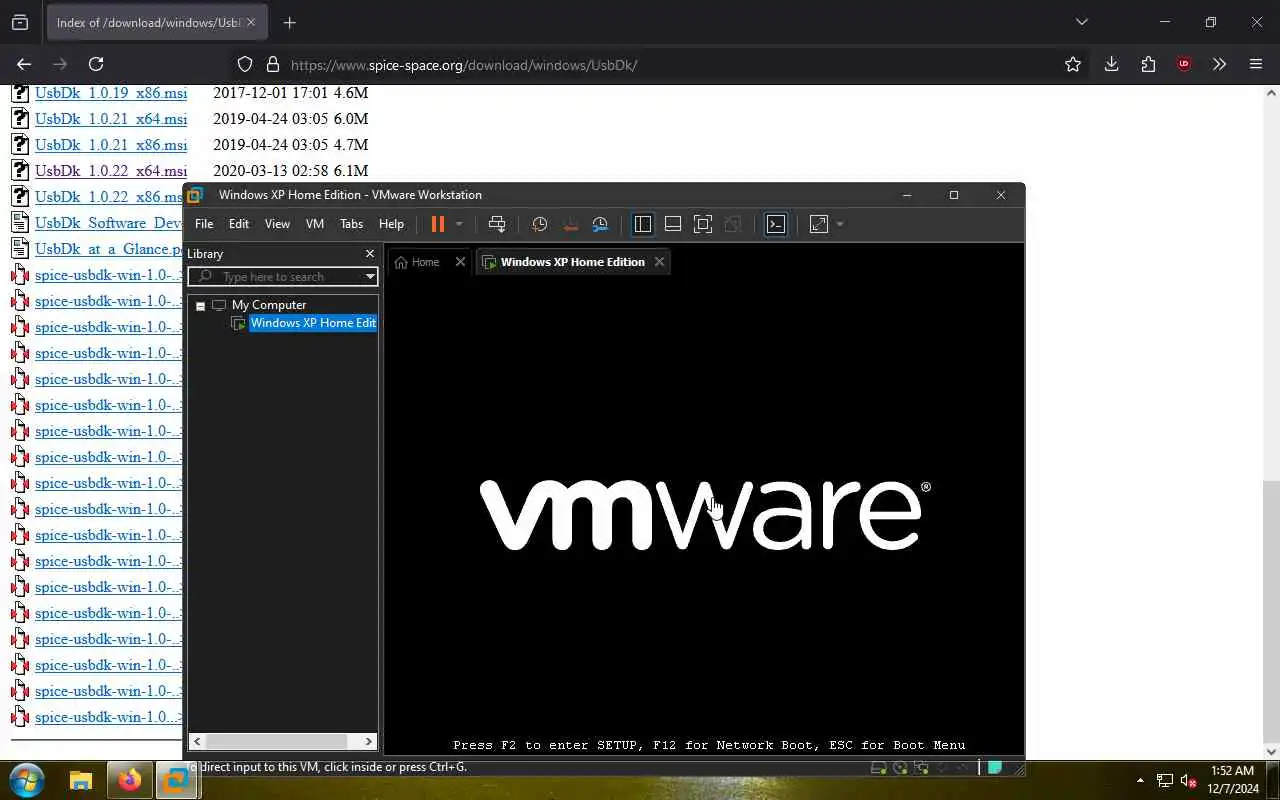The height and width of the screenshot is (800, 1280).
Task: Show hidden system tray icons
Action: (1140, 780)
